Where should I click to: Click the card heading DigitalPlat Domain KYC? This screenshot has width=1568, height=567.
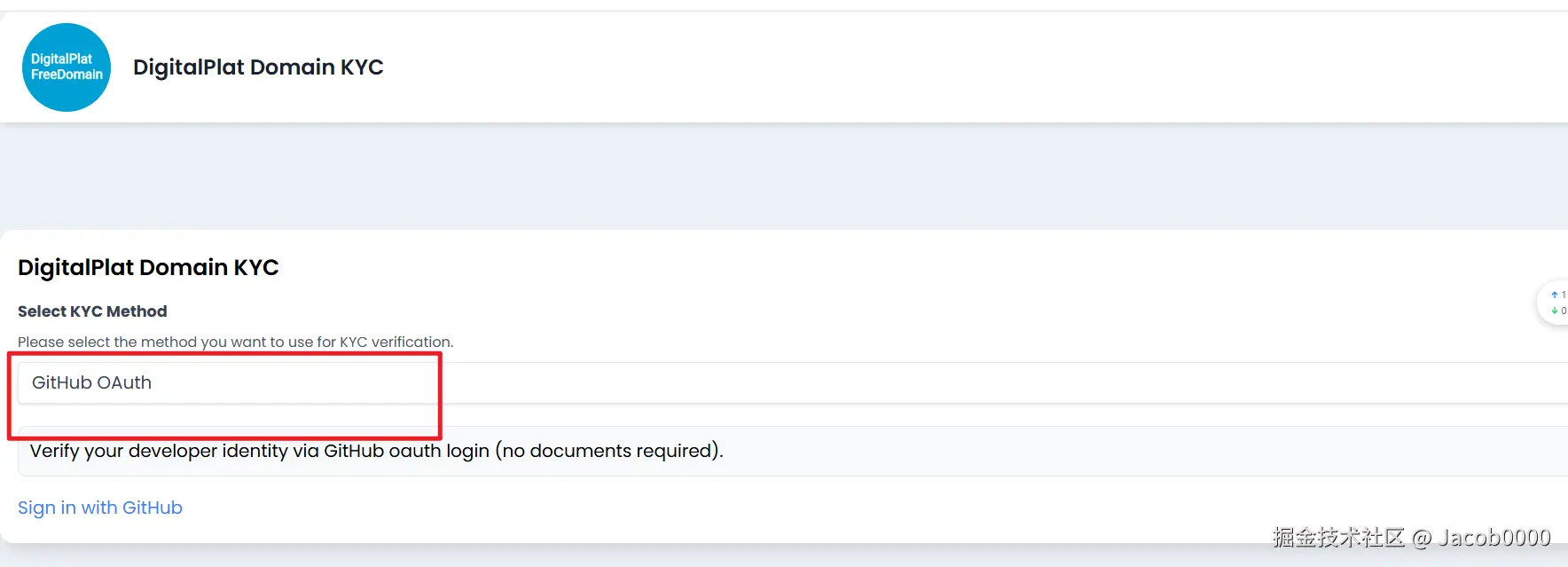click(148, 267)
